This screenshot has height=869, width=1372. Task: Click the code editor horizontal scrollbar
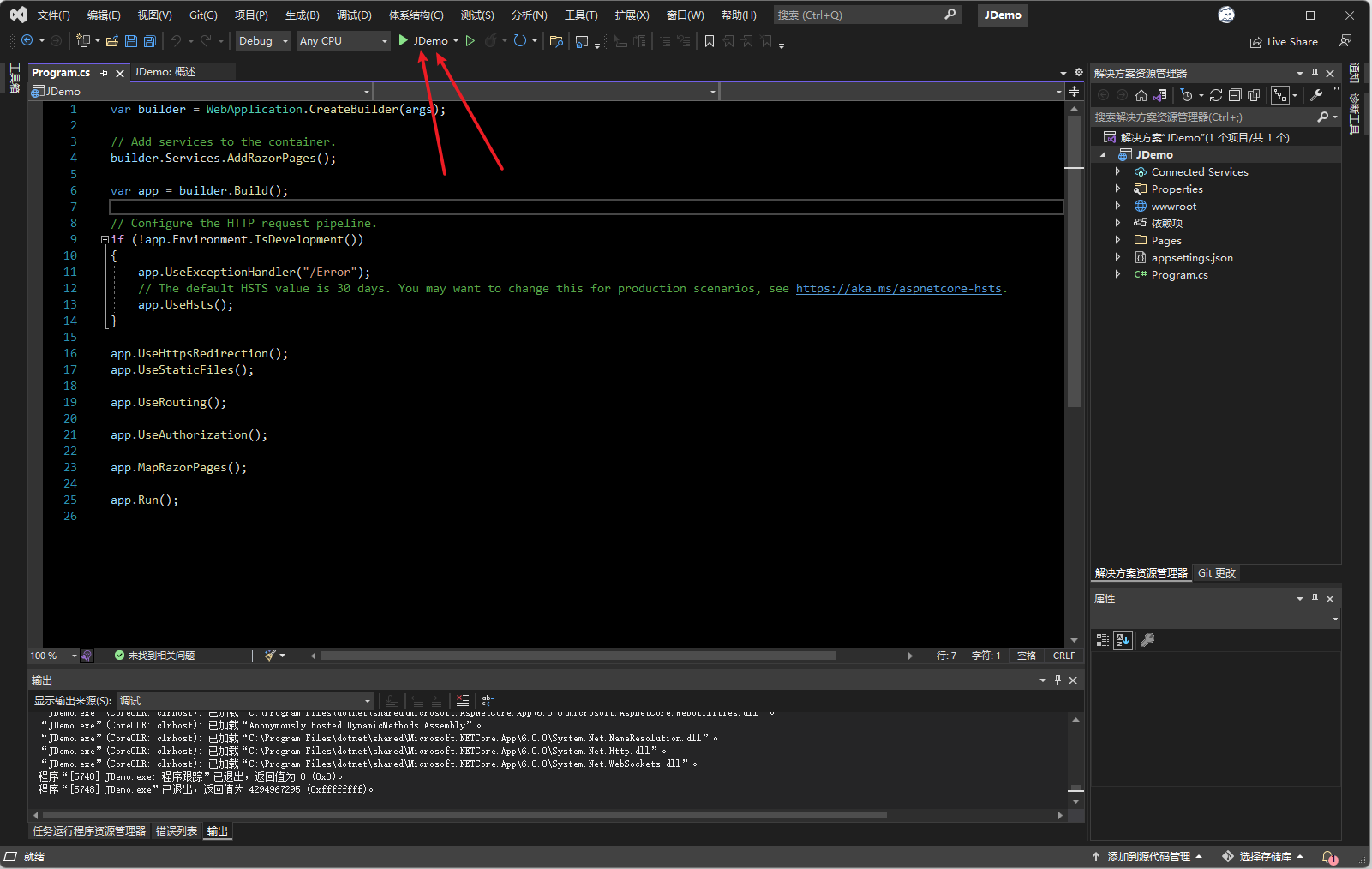[578, 656]
